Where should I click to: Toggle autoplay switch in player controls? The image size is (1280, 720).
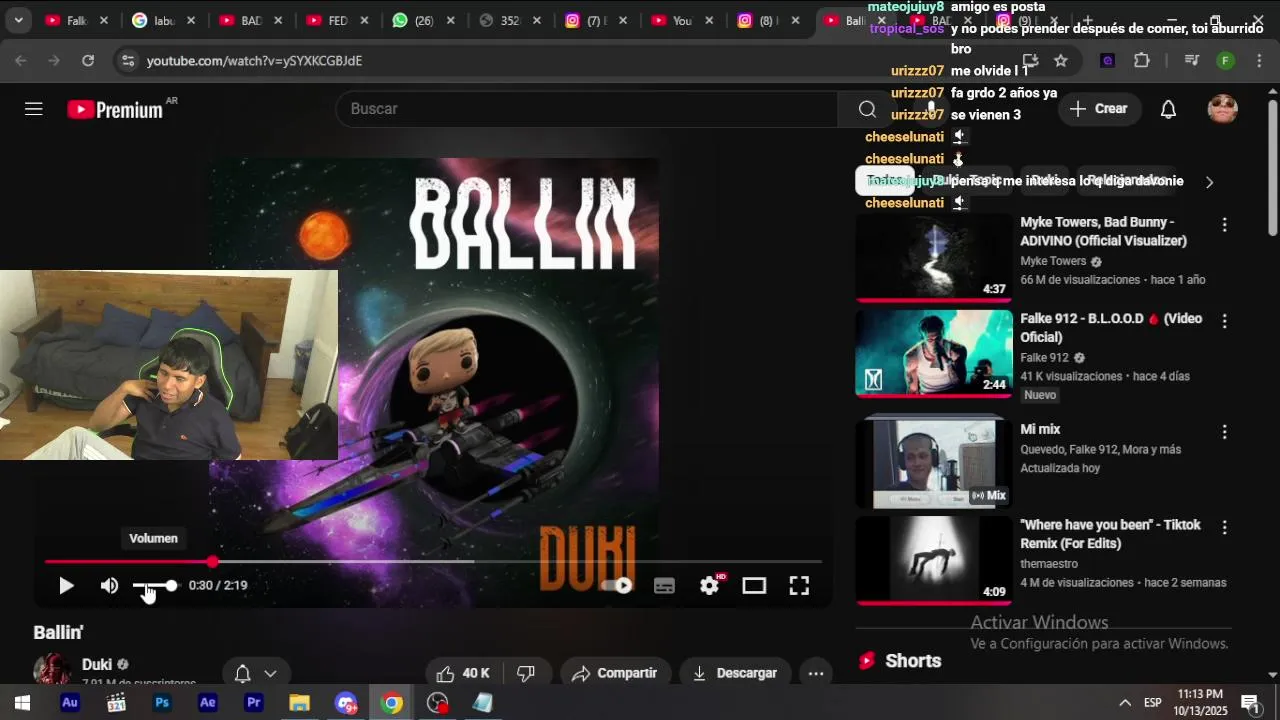pyautogui.click(x=618, y=586)
